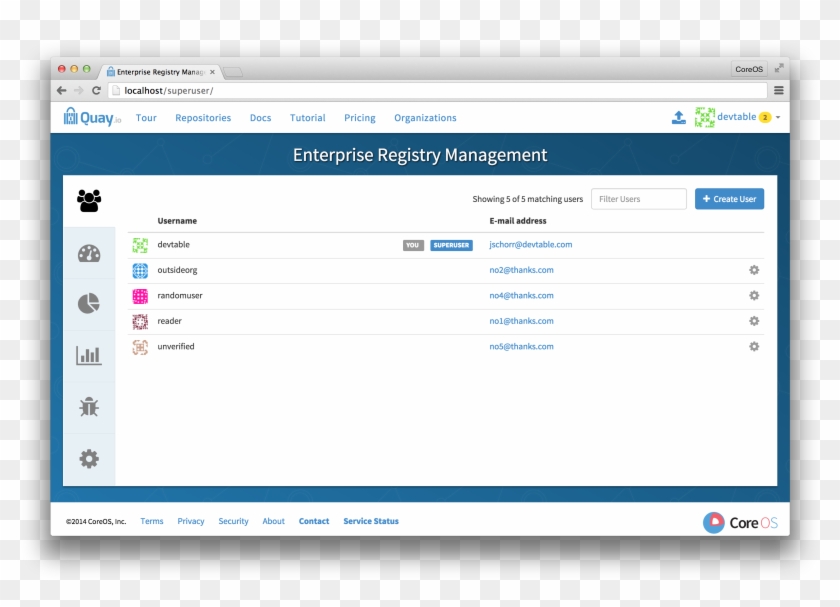Switch to the Repositories tab
The height and width of the screenshot is (607, 840).
203,118
